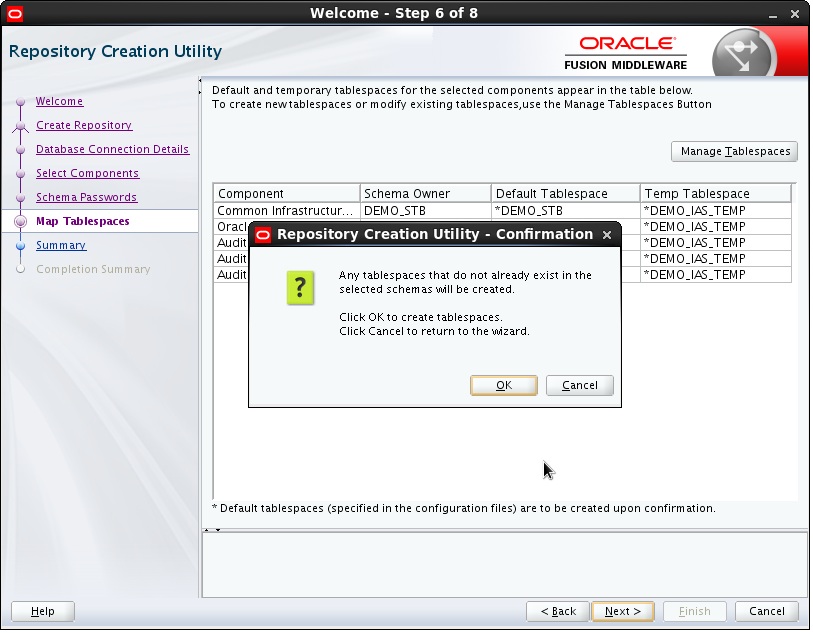The height and width of the screenshot is (633, 813).
Task: Toggle the message pane splitter arrows
Action: [213, 531]
